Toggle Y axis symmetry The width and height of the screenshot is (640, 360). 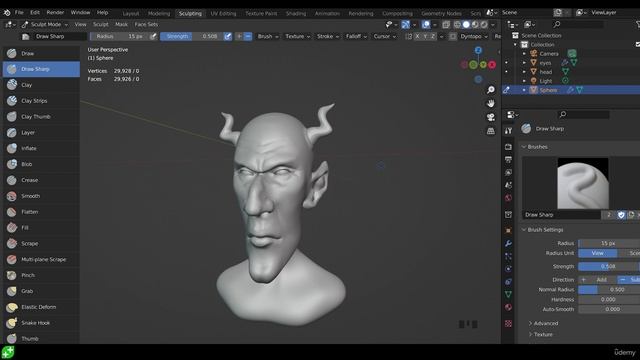pos(425,36)
